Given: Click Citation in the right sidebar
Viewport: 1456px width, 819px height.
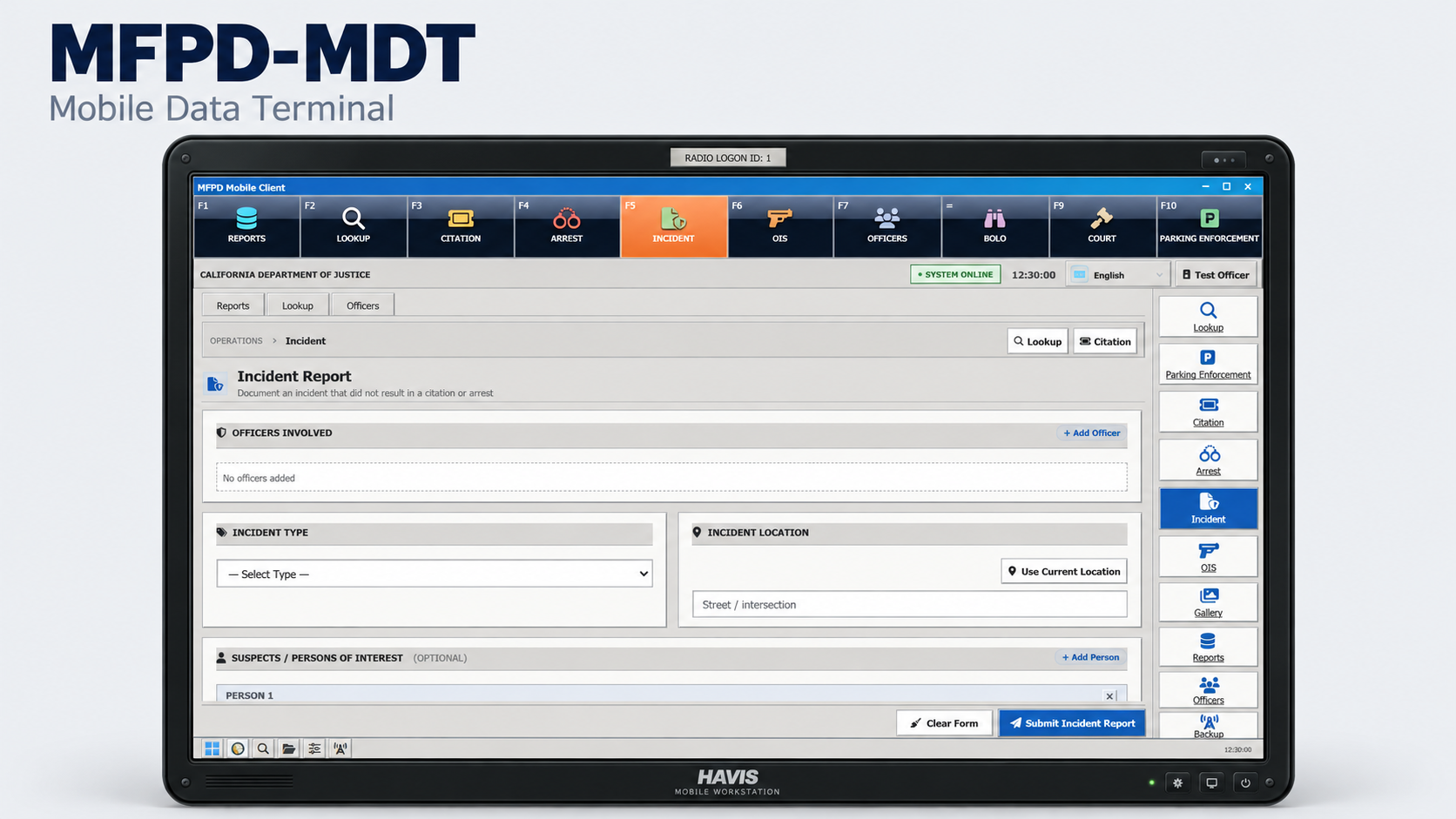Looking at the screenshot, I should click(x=1208, y=412).
